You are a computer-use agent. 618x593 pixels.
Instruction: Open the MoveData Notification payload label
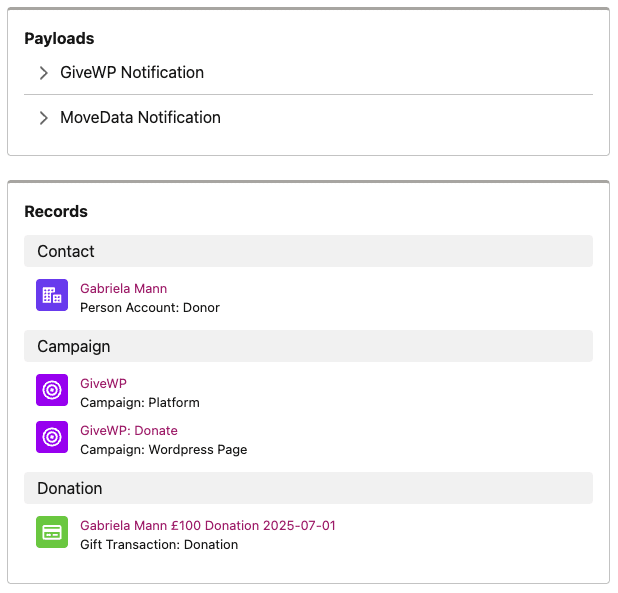pyautogui.click(x=140, y=117)
